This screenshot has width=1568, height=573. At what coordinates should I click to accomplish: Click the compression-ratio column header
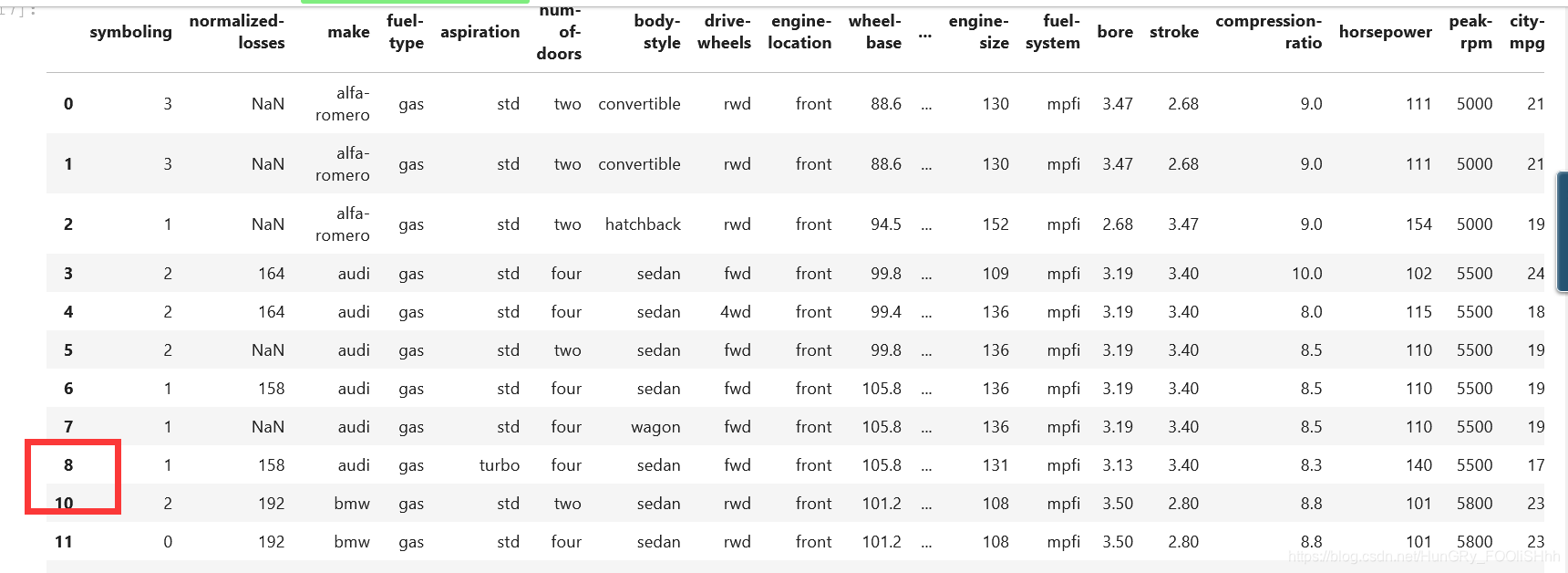click(x=1269, y=32)
